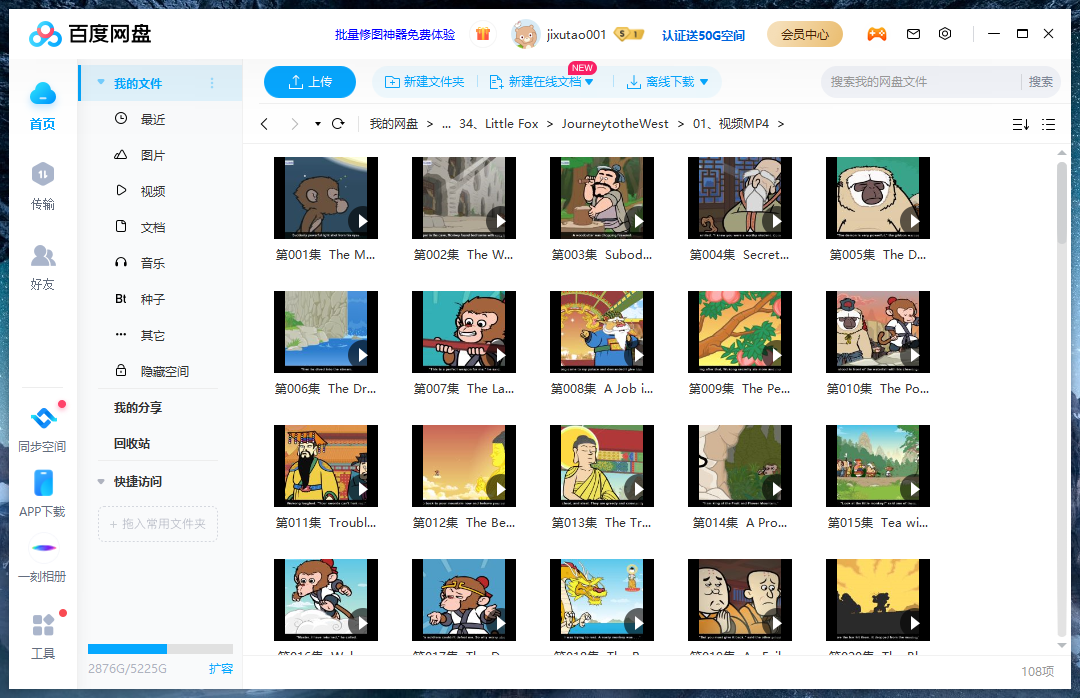
Task: Select thumbnail 第005集 The D...
Action: pos(878,198)
